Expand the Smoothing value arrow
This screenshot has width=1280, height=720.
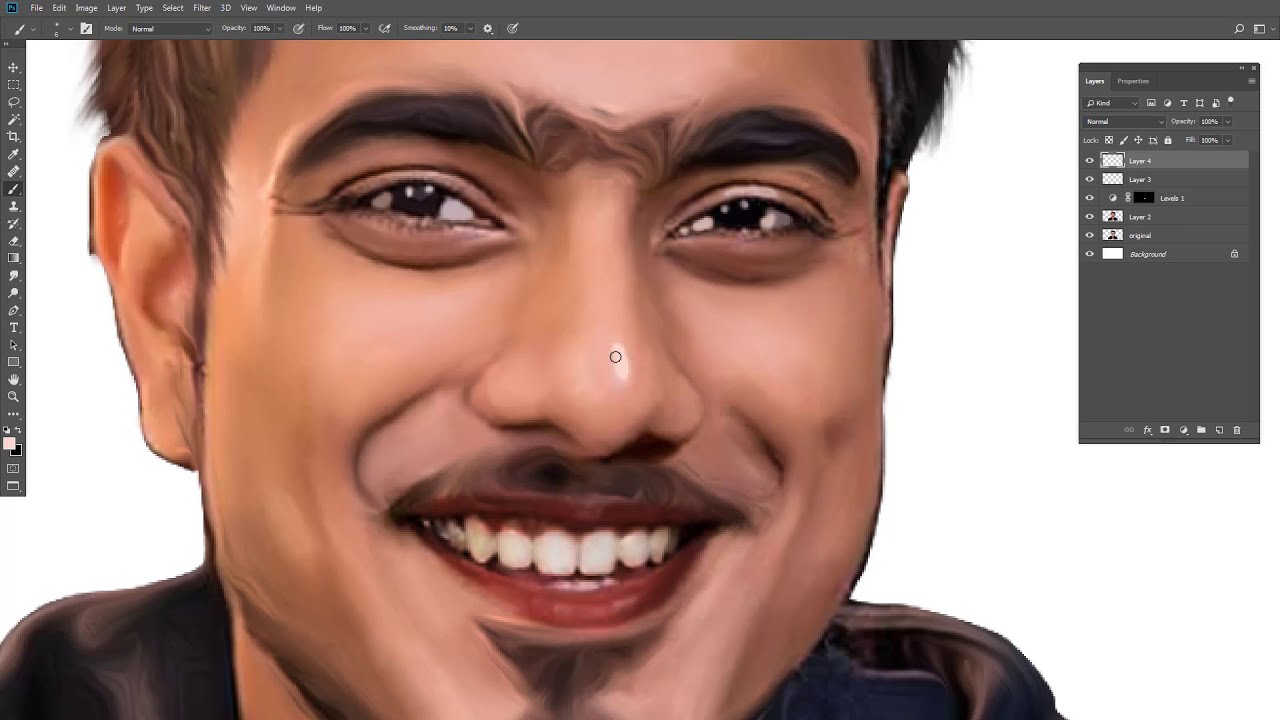click(x=468, y=28)
